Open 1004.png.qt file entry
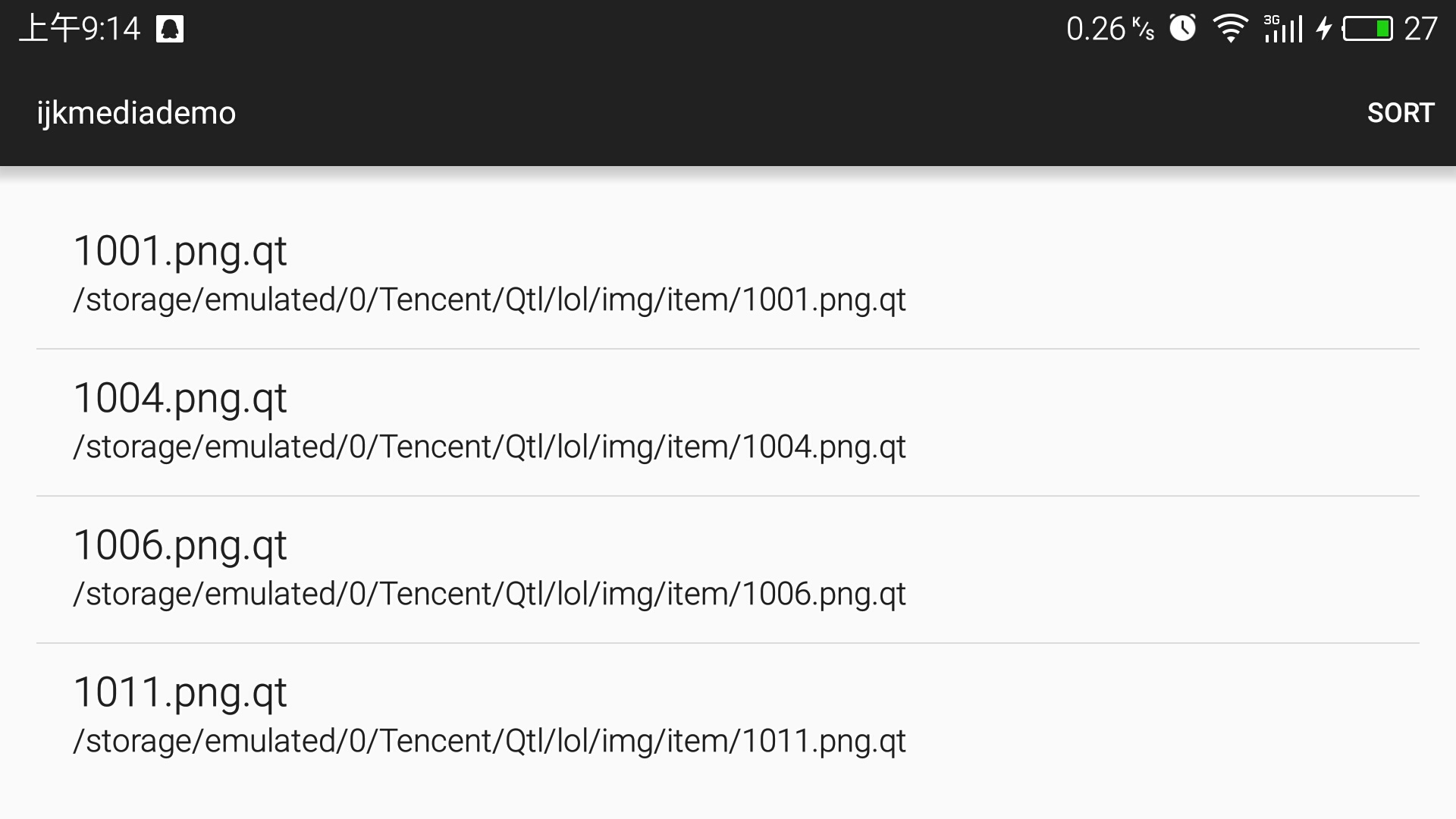 pyautogui.click(x=728, y=422)
